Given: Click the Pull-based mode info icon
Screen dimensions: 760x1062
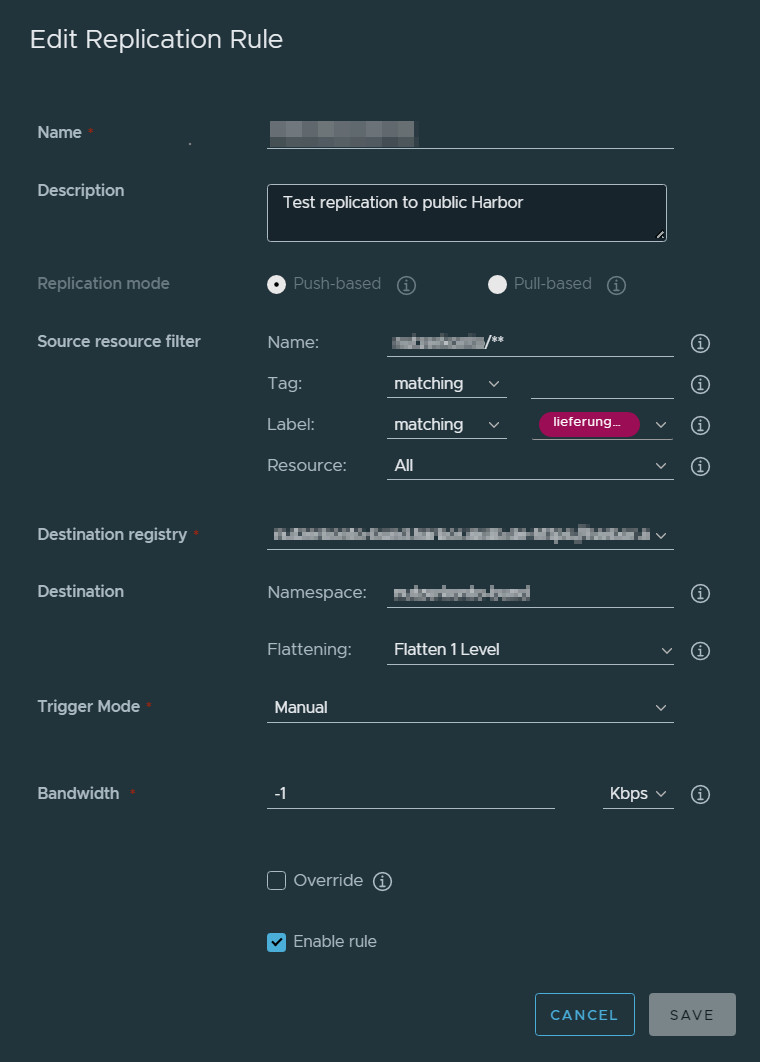Looking at the screenshot, I should (x=616, y=285).
